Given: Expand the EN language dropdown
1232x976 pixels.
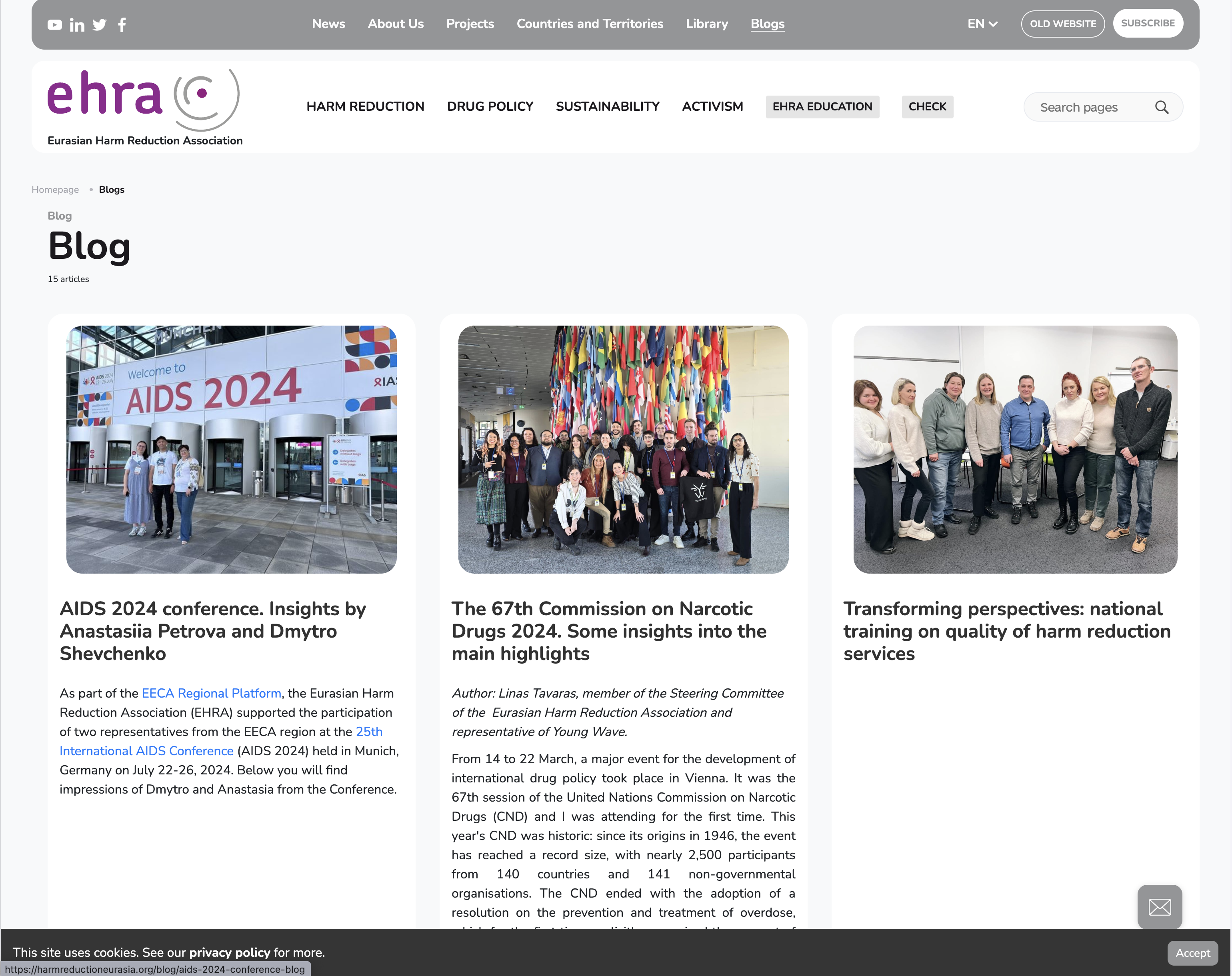Looking at the screenshot, I should pos(982,24).
